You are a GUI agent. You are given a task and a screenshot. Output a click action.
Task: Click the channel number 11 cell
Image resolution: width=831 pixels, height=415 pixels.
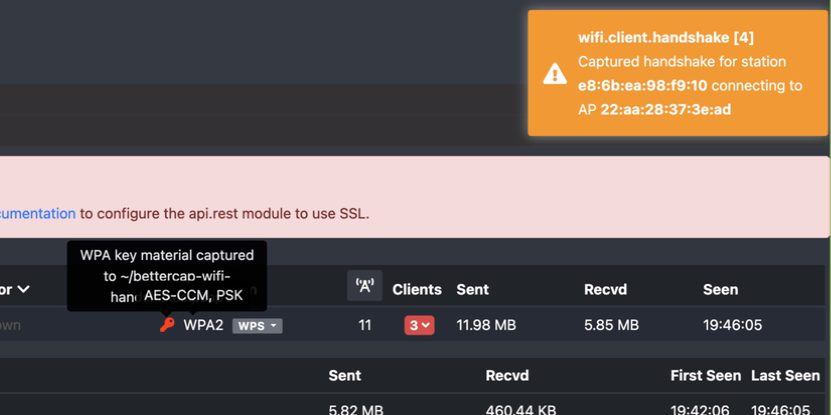pos(364,325)
